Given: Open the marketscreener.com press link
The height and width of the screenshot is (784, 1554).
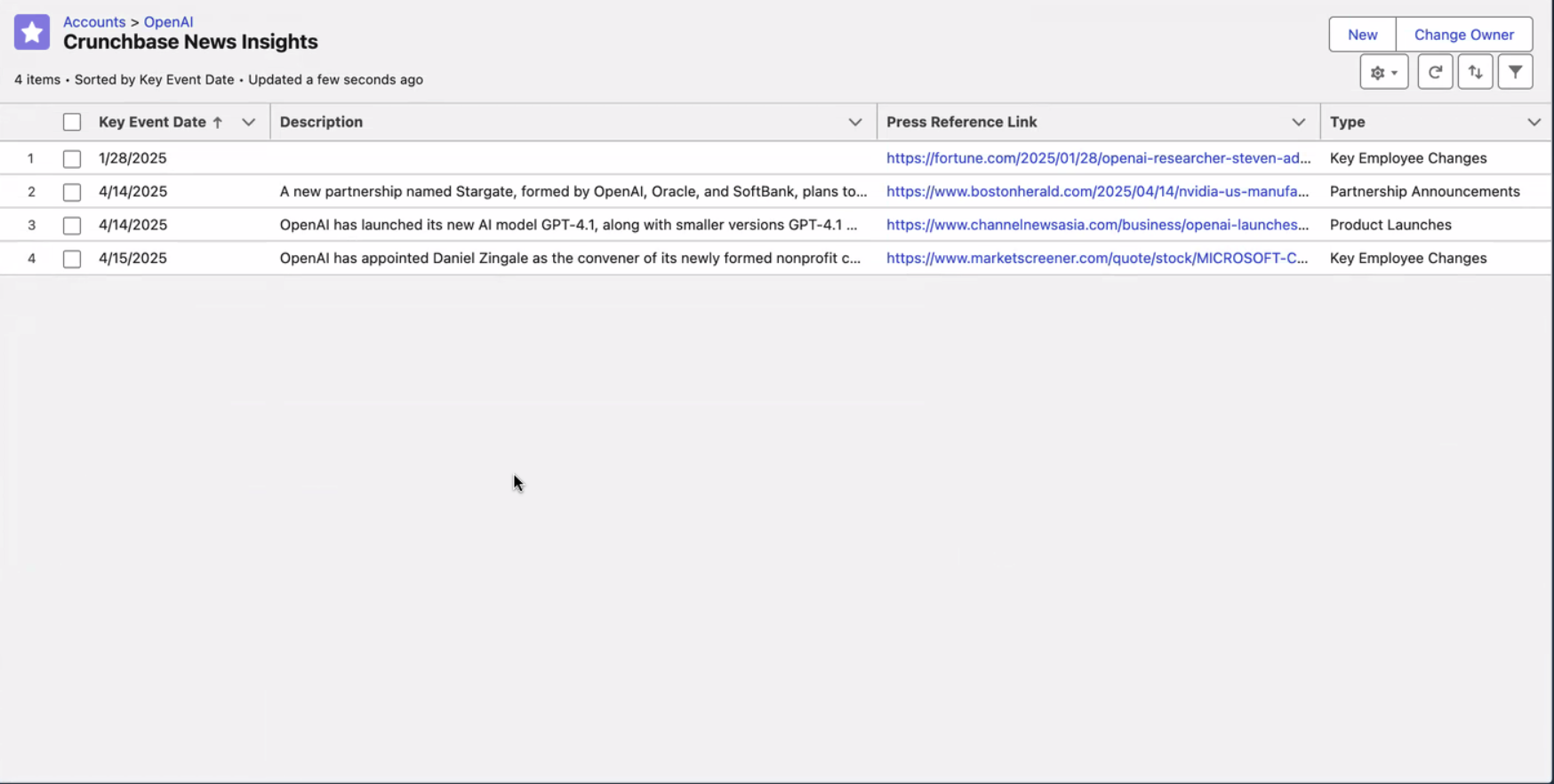Looking at the screenshot, I should click(x=1097, y=258).
